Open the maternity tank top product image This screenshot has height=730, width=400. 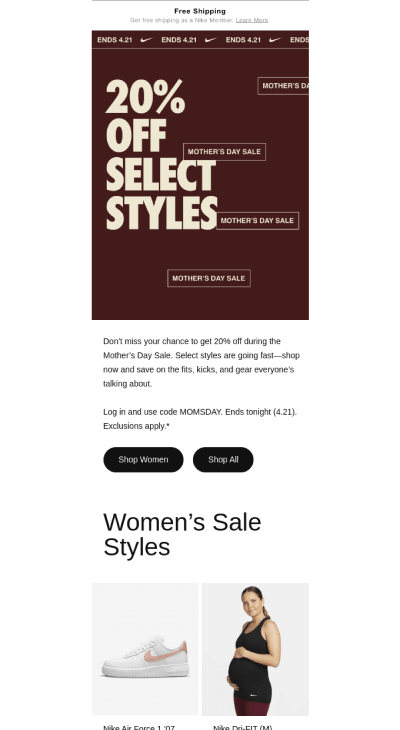pyautogui.click(x=255, y=649)
